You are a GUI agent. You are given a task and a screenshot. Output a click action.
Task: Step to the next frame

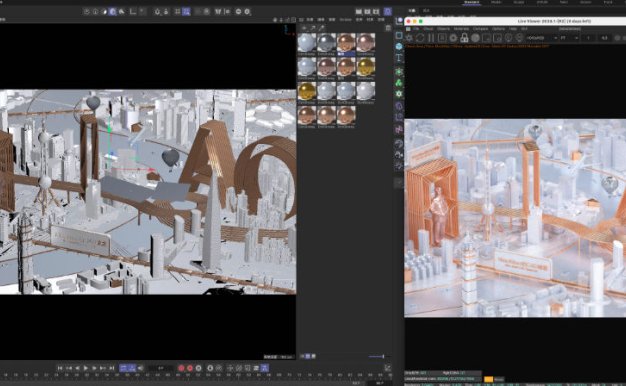[95, 368]
